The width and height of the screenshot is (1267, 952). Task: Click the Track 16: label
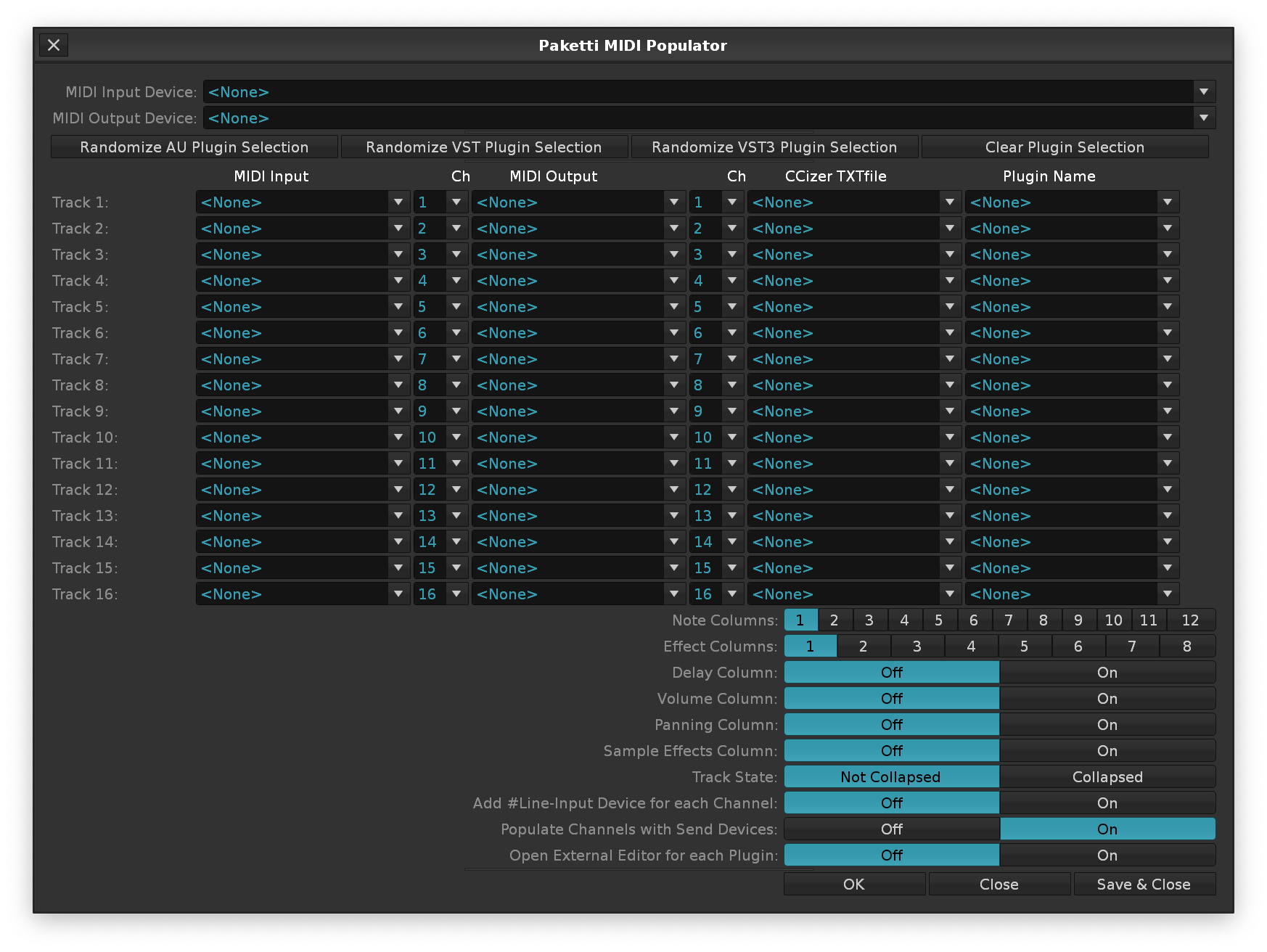(84, 594)
